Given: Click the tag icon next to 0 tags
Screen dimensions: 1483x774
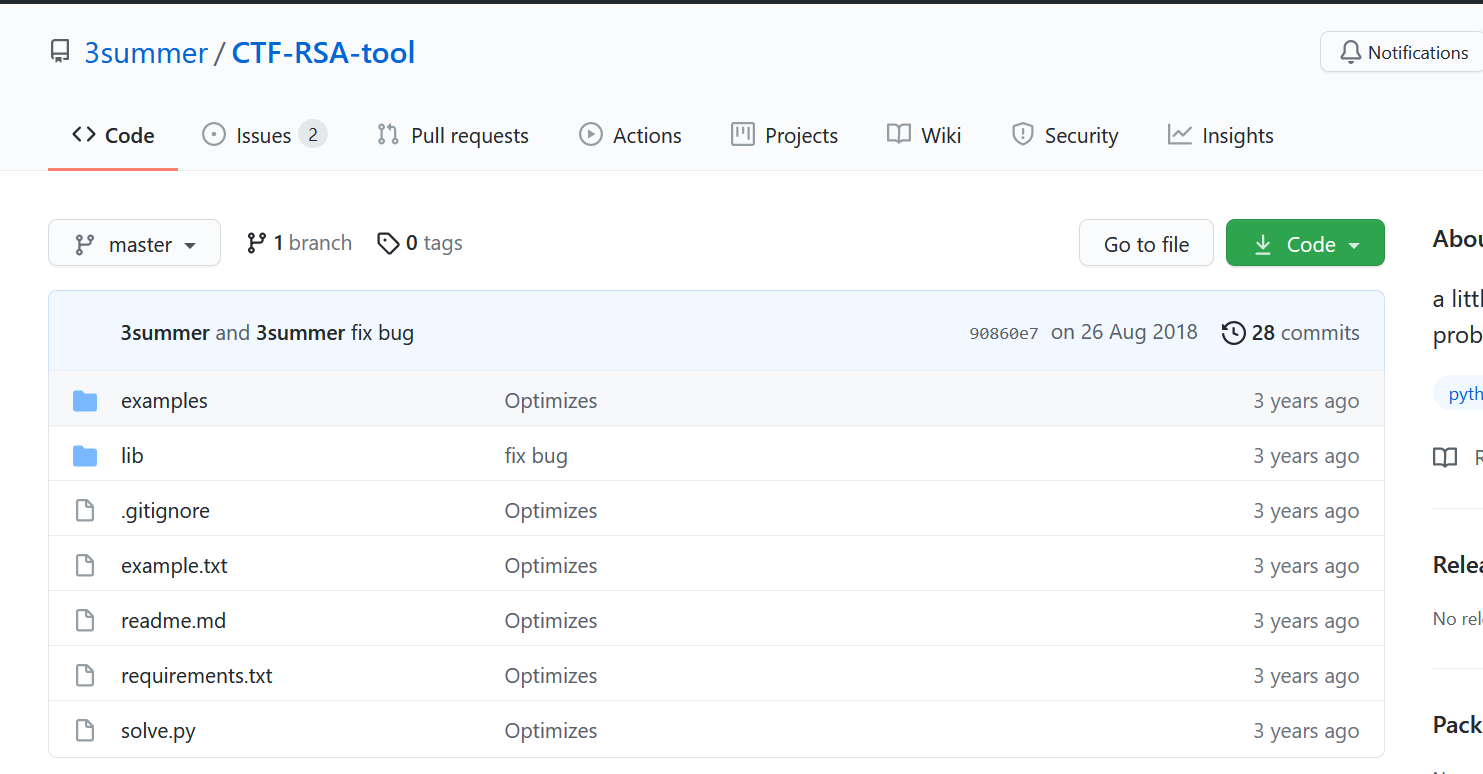Looking at the screenshot, I should (x=388, y=243).
